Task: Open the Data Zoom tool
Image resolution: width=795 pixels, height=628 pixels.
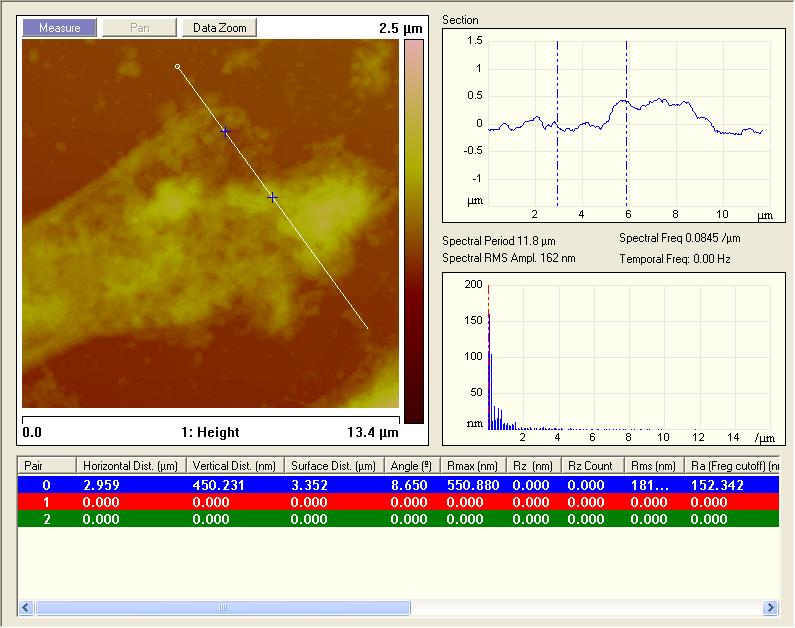Action: point(219,28)
